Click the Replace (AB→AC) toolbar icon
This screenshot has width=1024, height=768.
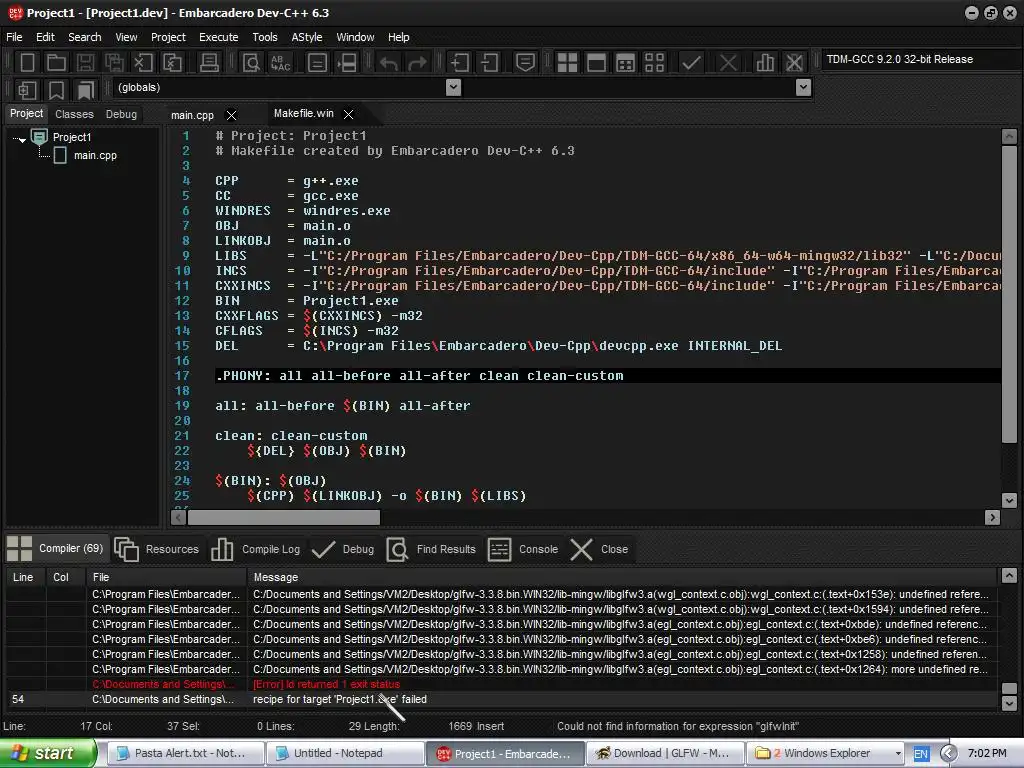point(280,63)
